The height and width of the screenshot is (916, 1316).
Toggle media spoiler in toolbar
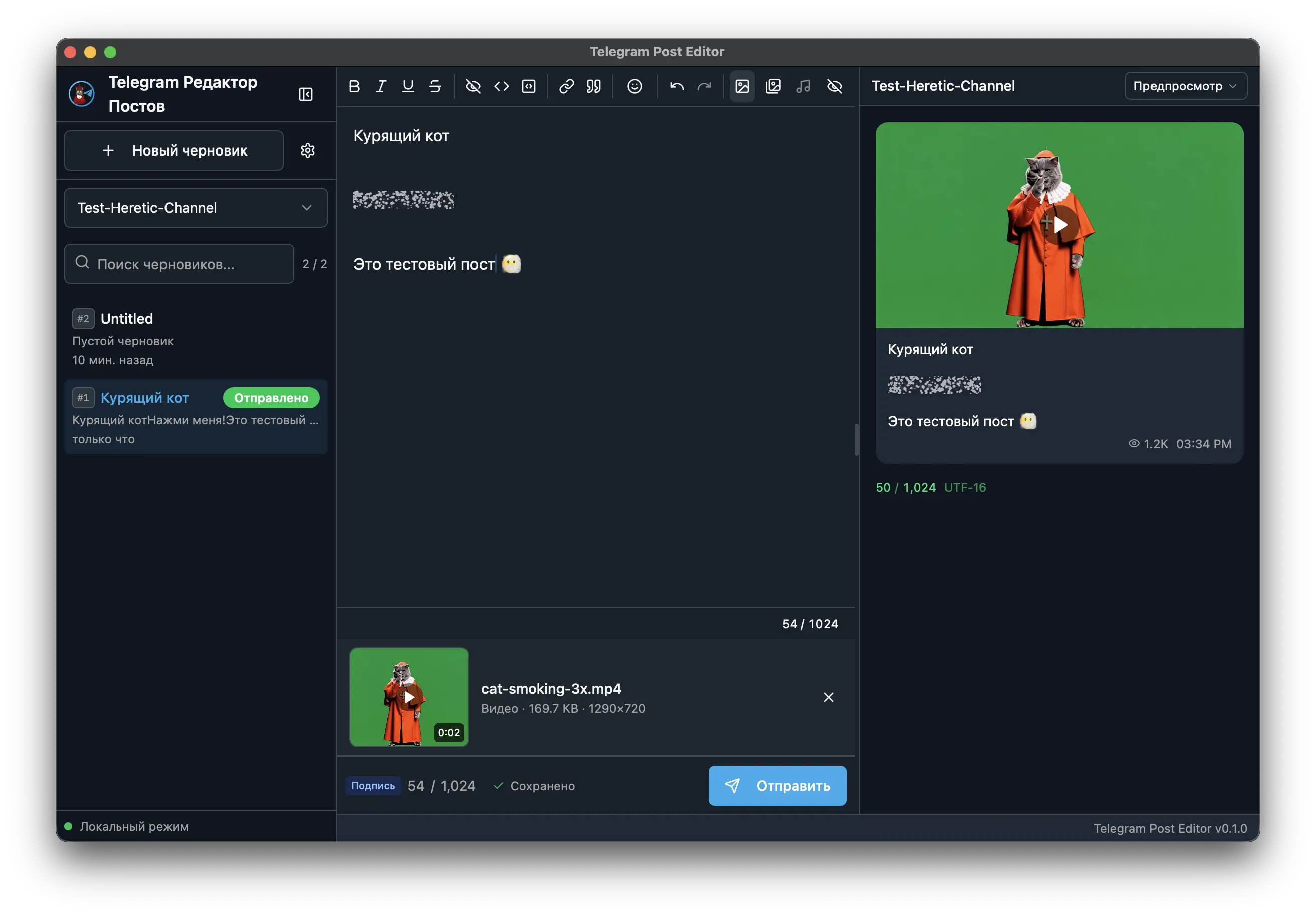[x=834, y=87]
